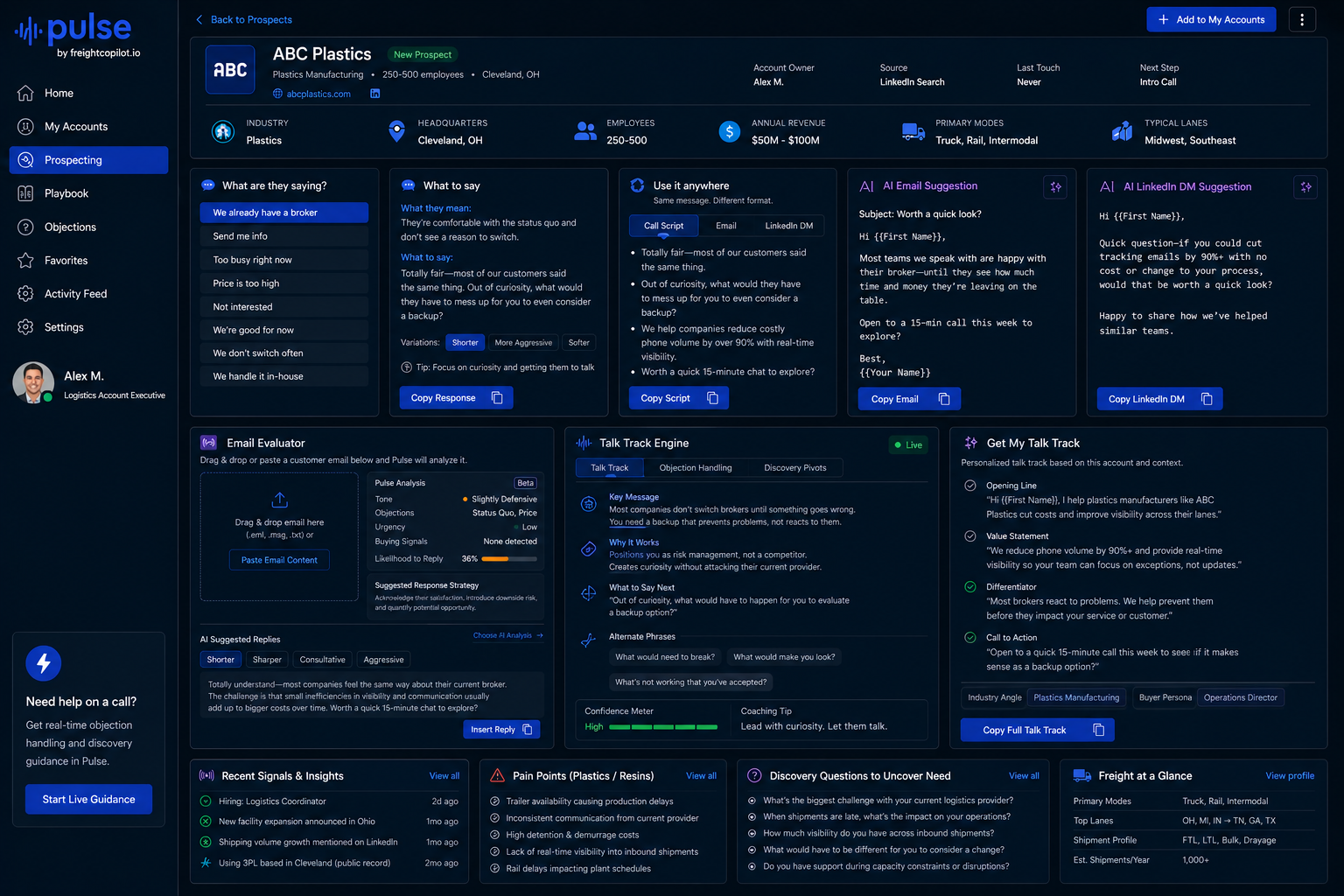Click the globe icon next to abcplastics.com

[278, 94]
